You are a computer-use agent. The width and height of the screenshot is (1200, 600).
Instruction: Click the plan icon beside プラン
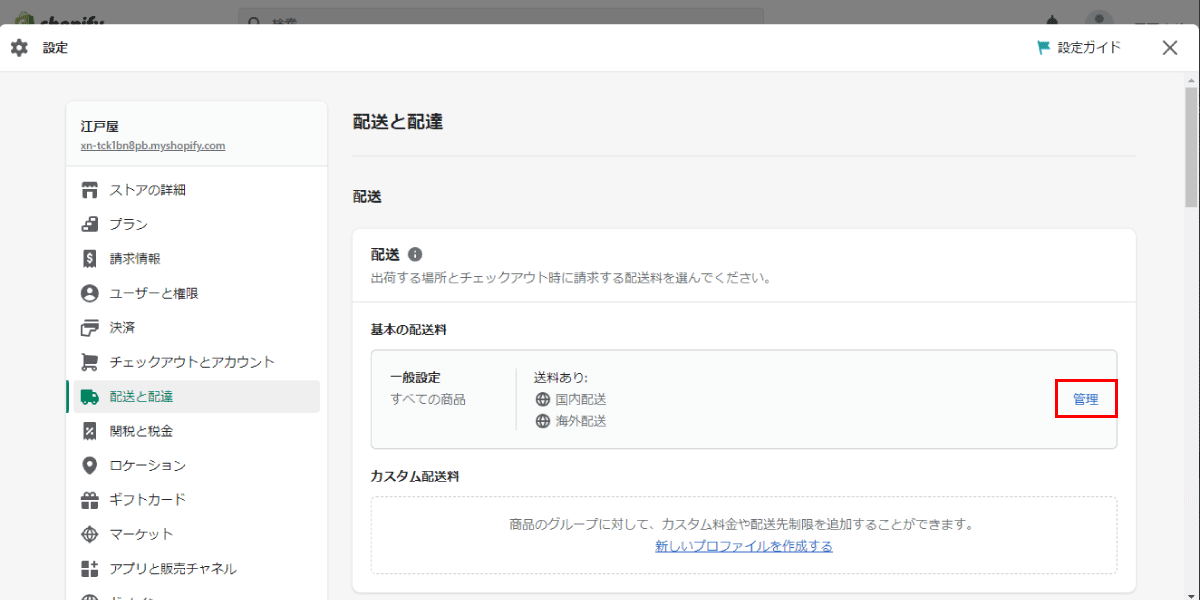(90, 224)
